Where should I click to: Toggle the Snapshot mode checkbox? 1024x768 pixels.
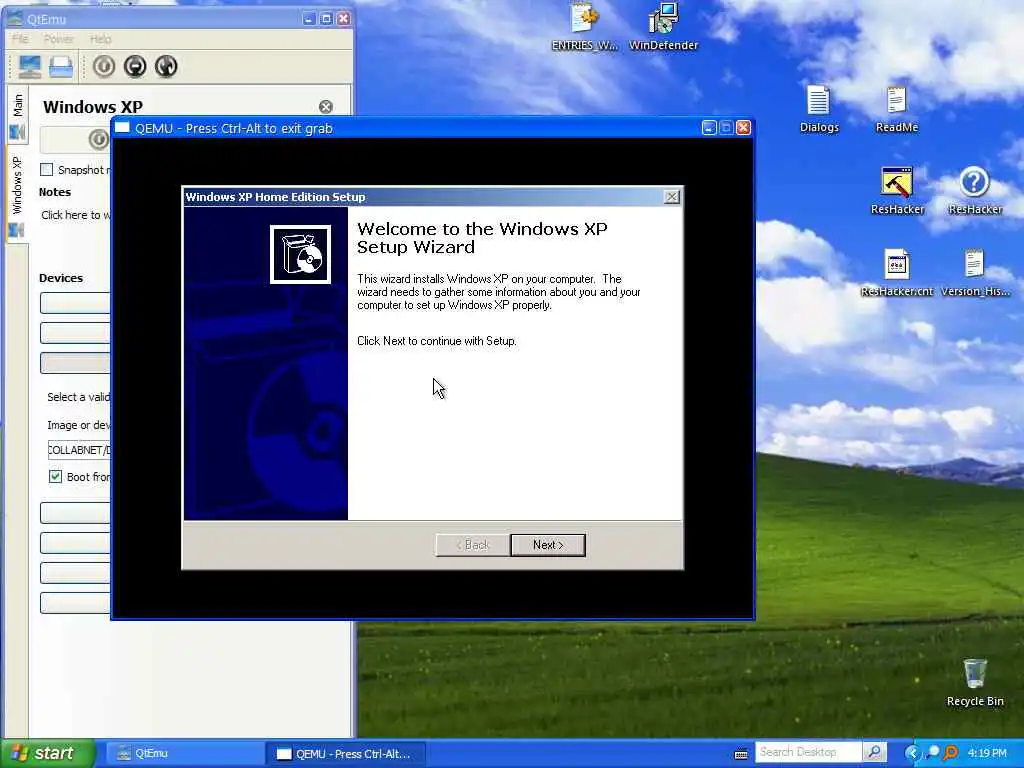(x=46, y=170)
